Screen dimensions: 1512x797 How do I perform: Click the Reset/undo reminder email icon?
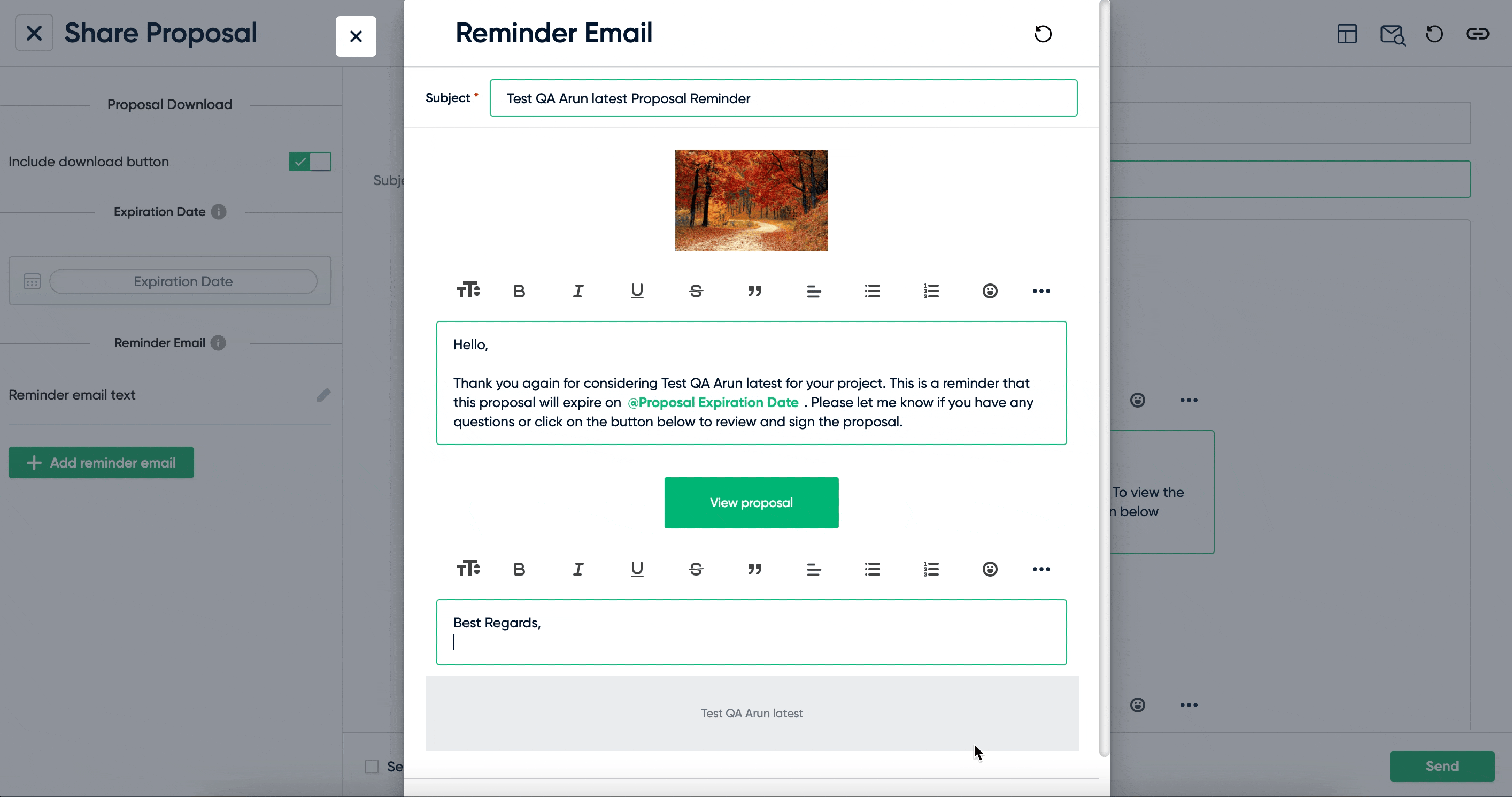1043,33
